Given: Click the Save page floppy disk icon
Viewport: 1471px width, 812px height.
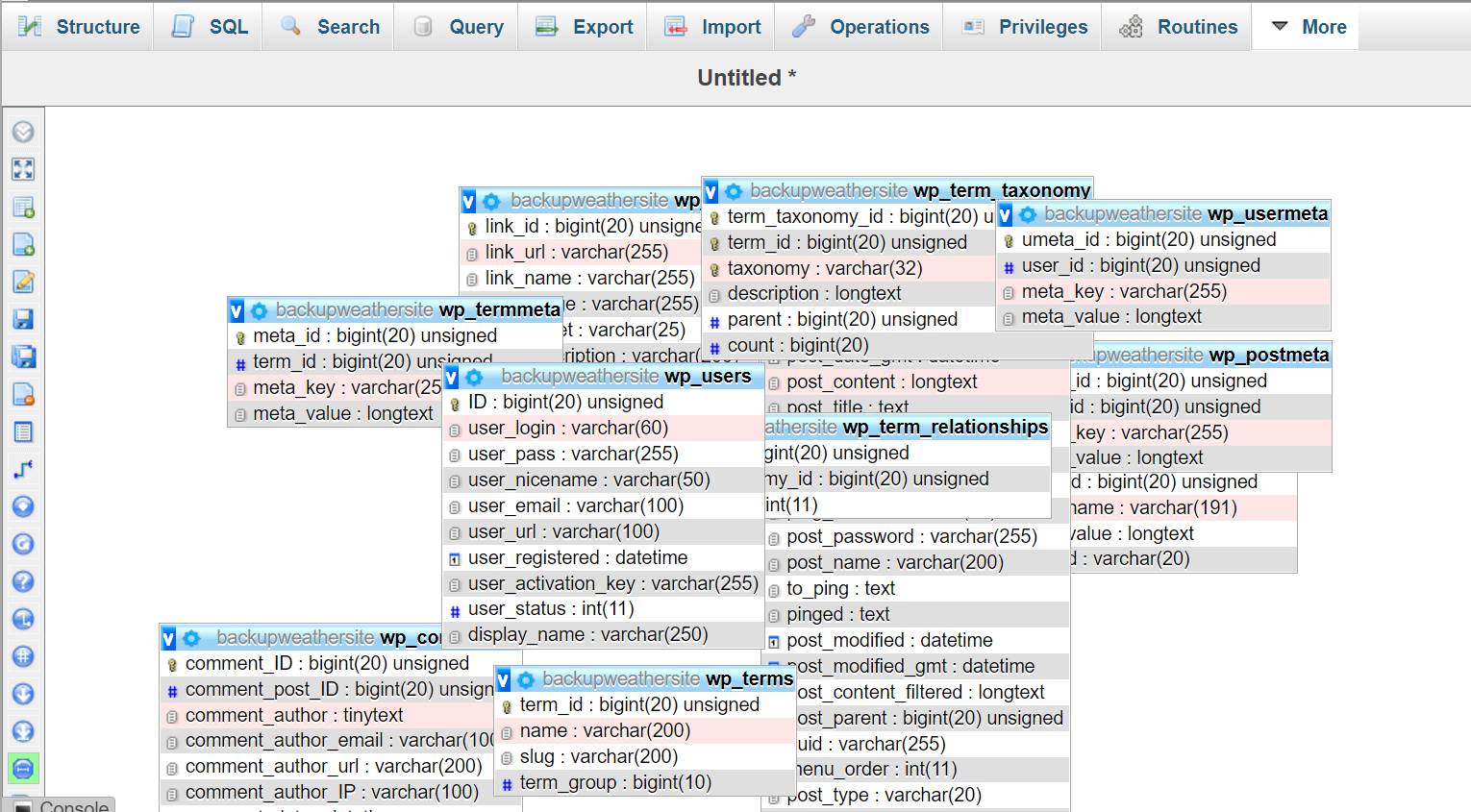Looking at the screenshot, I should [23, 319].
